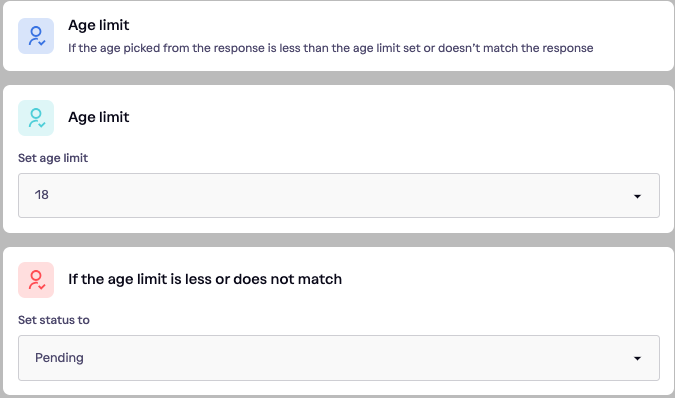Click blank space right of the red-icon heading

pyautogui.click(x=495, y=279)
